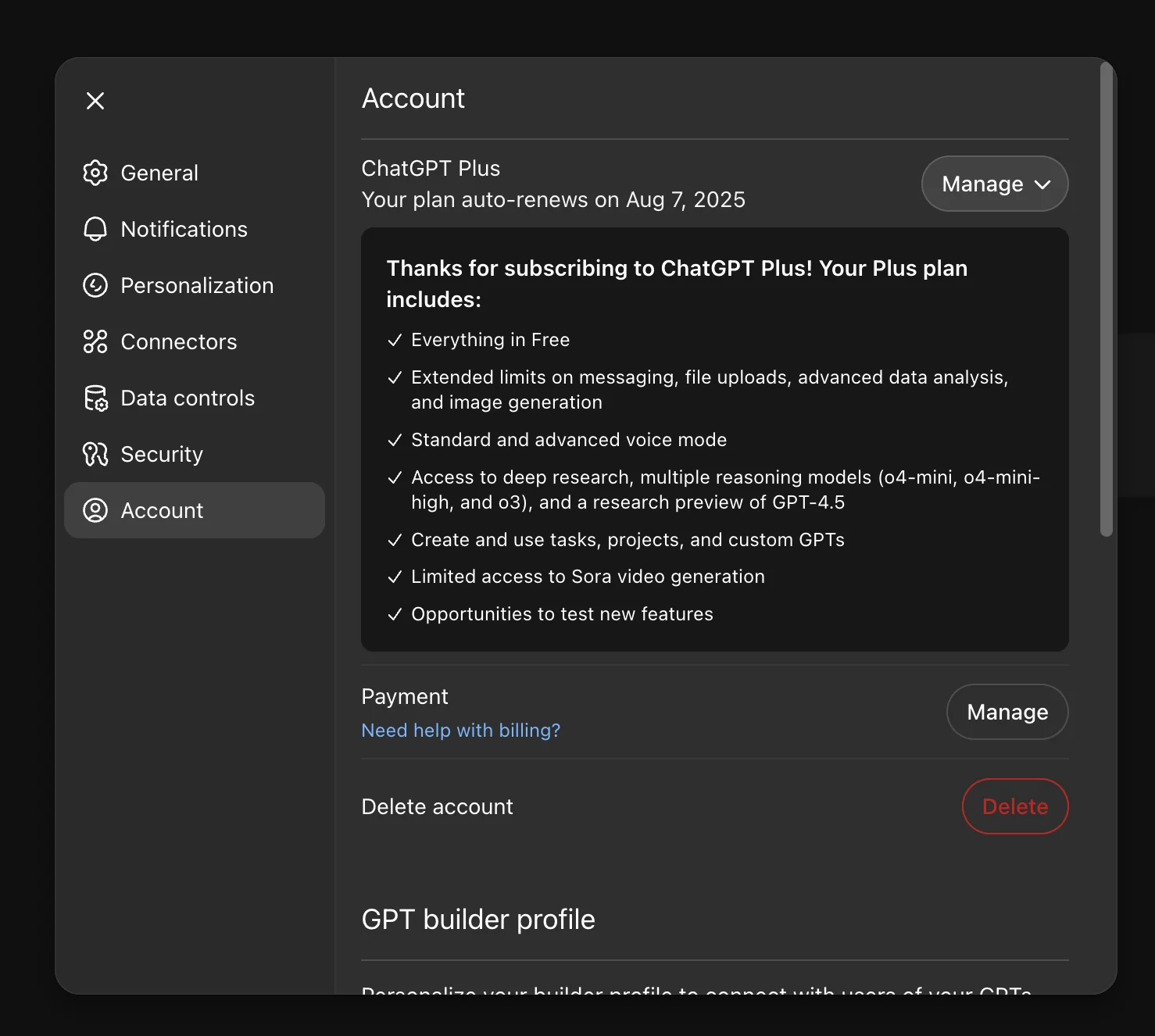Navigate to the Security tab
The image size is (1155, 1036).
tap(162, 454)
